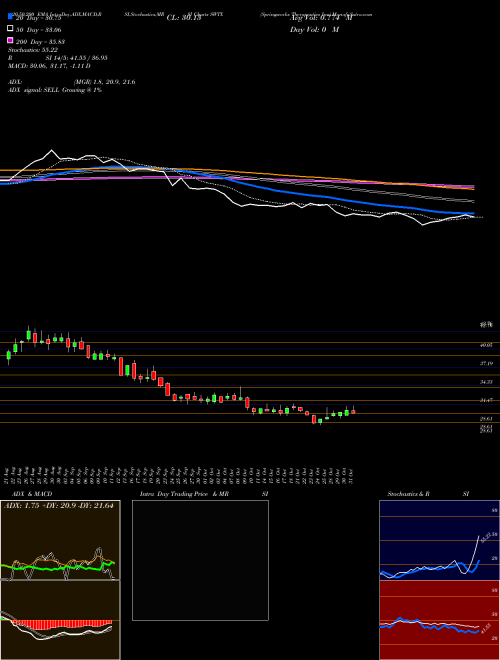The image size is (500, 660).
Task: Click the white 50 Day legend swatch
Action: 11,29
